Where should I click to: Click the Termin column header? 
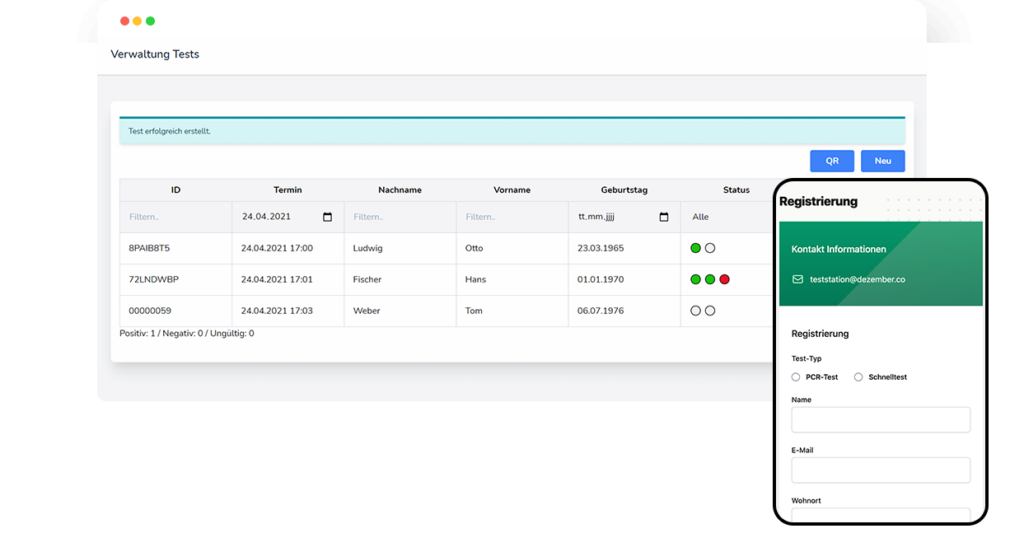click(287, 190)
